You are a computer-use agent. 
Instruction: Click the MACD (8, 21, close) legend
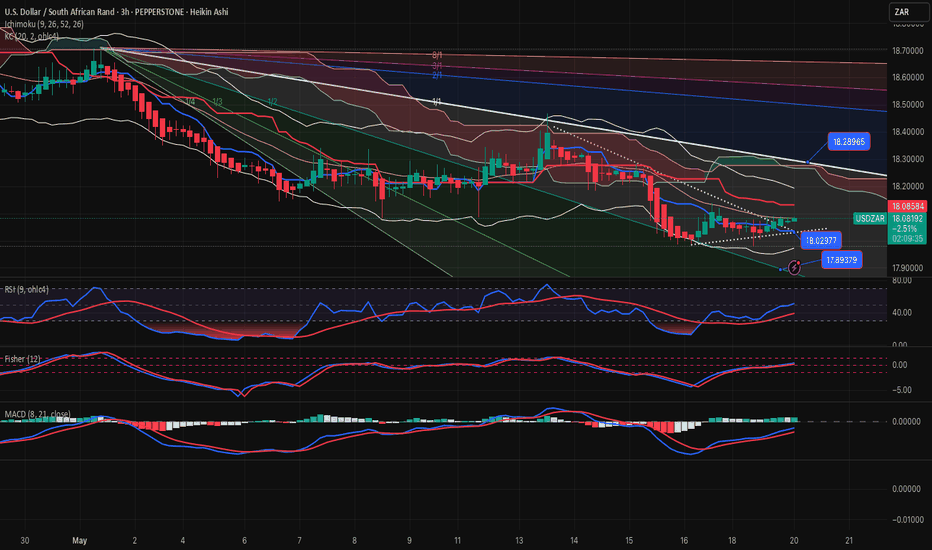[x=37, y=414]
